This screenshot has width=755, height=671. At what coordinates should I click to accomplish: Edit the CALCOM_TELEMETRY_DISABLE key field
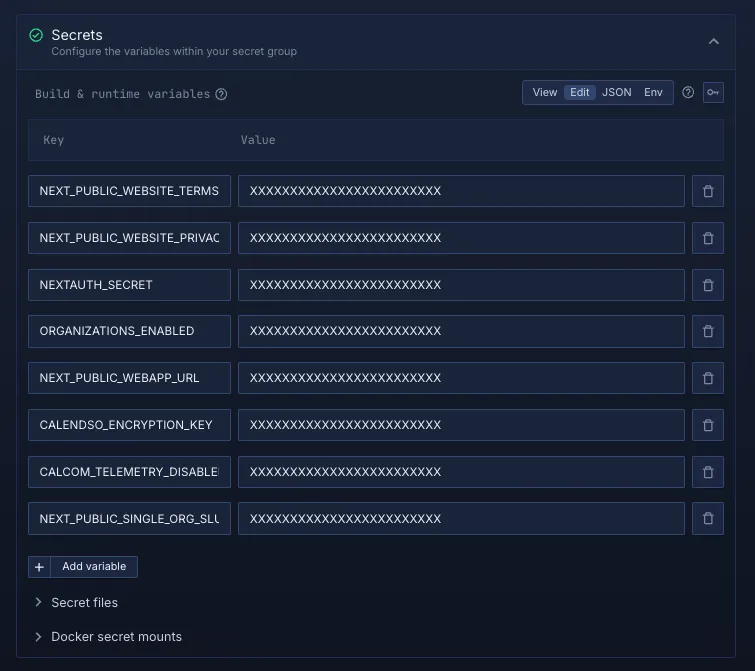[130, 472]
